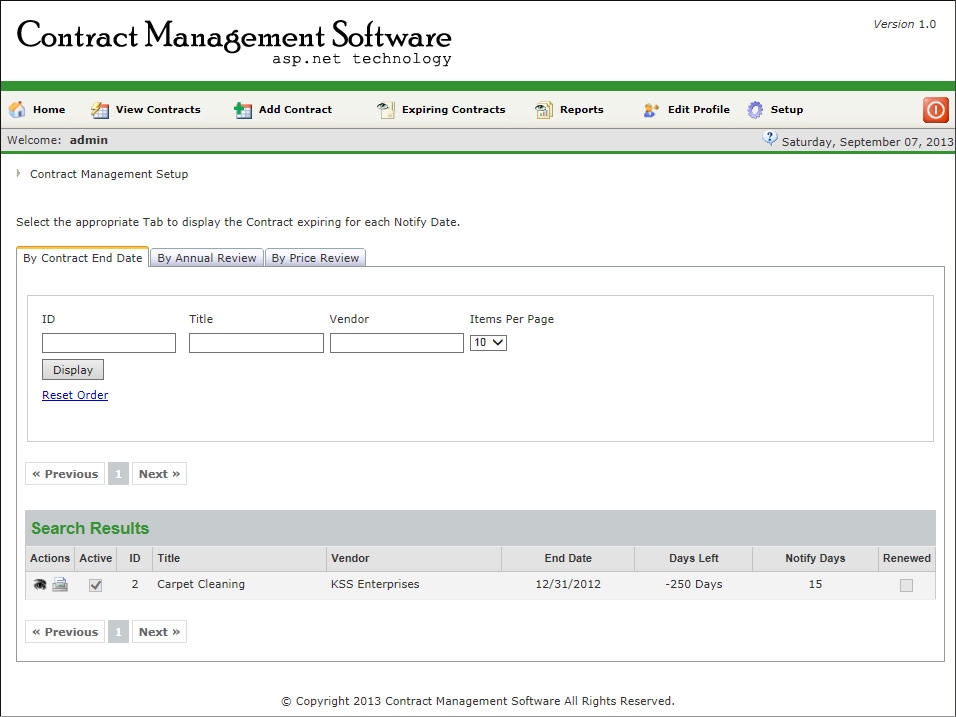956x717 pixels.
Task: Switch to the By Price Review tab
Action: (315, 258)
